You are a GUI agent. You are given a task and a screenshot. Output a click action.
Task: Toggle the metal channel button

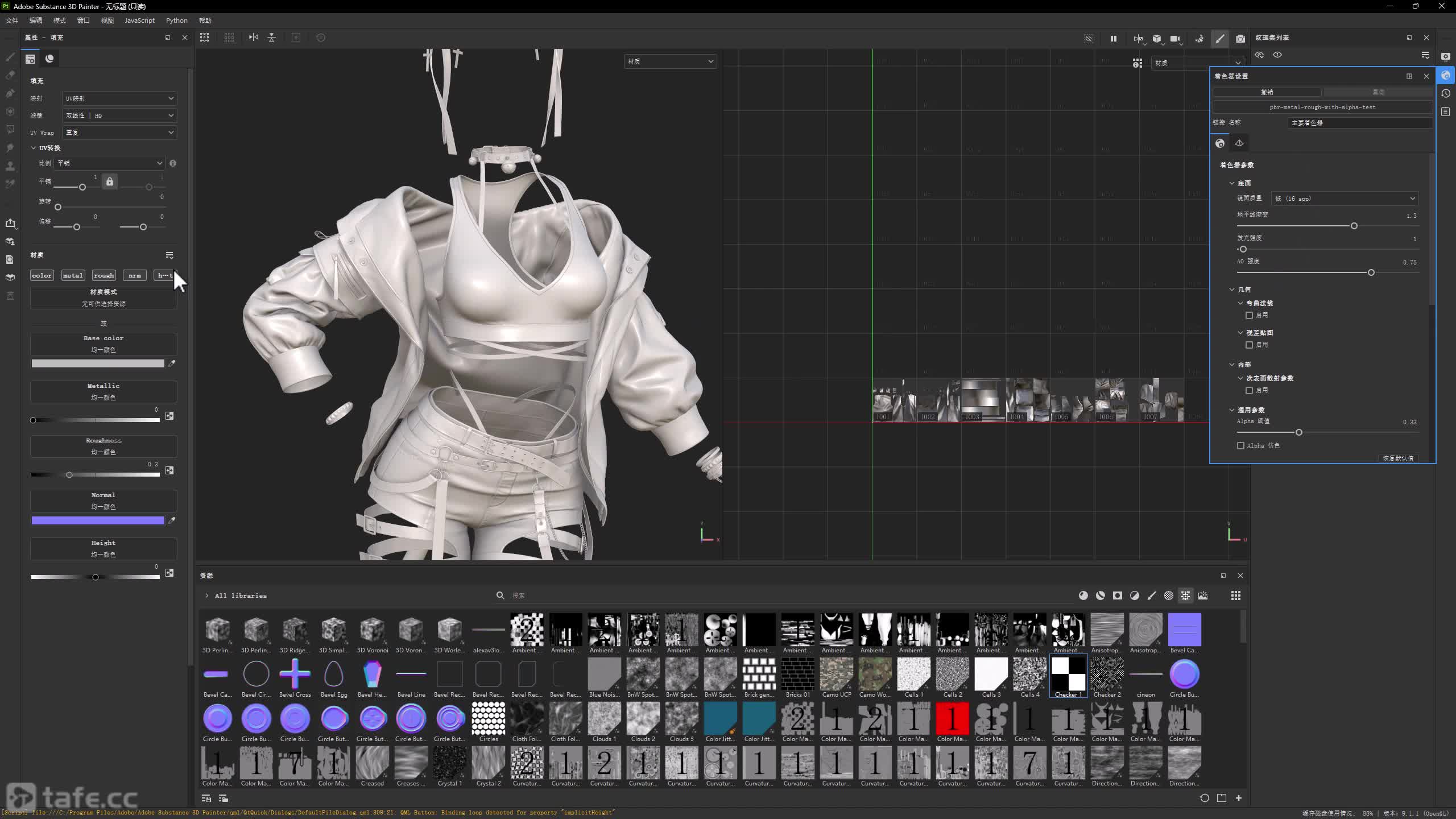coord(73,275)
